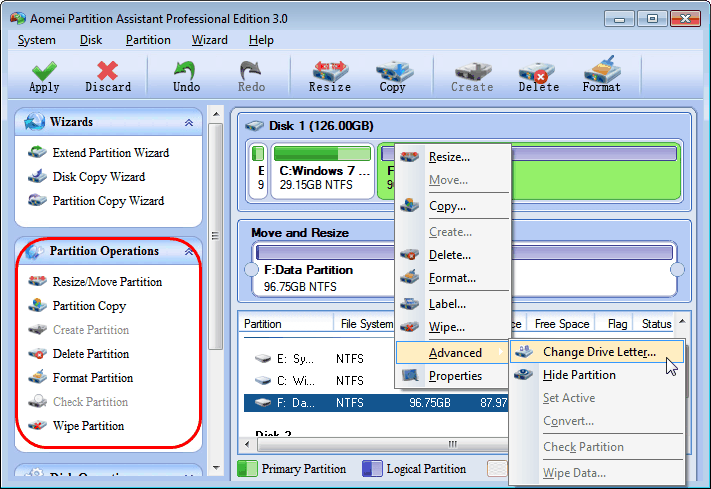711x489 pixels.
Task: Select Change Drive Letter... in submenu
Action: [x=597, y=352]
